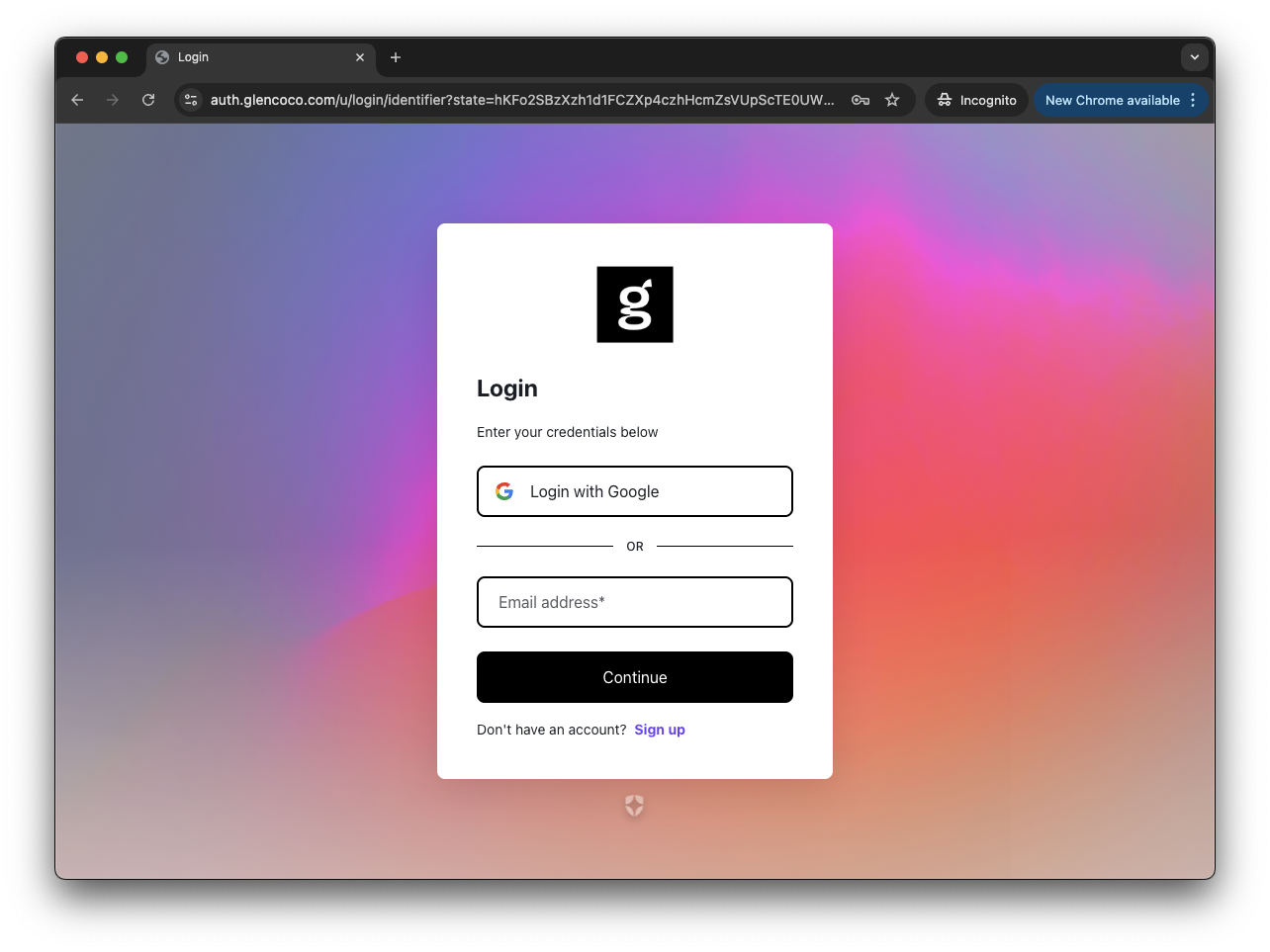The width and height of the screenshot is (1270, 952).
Task: Click the New Chrome available button
Action: click(x=1111, y=100)
